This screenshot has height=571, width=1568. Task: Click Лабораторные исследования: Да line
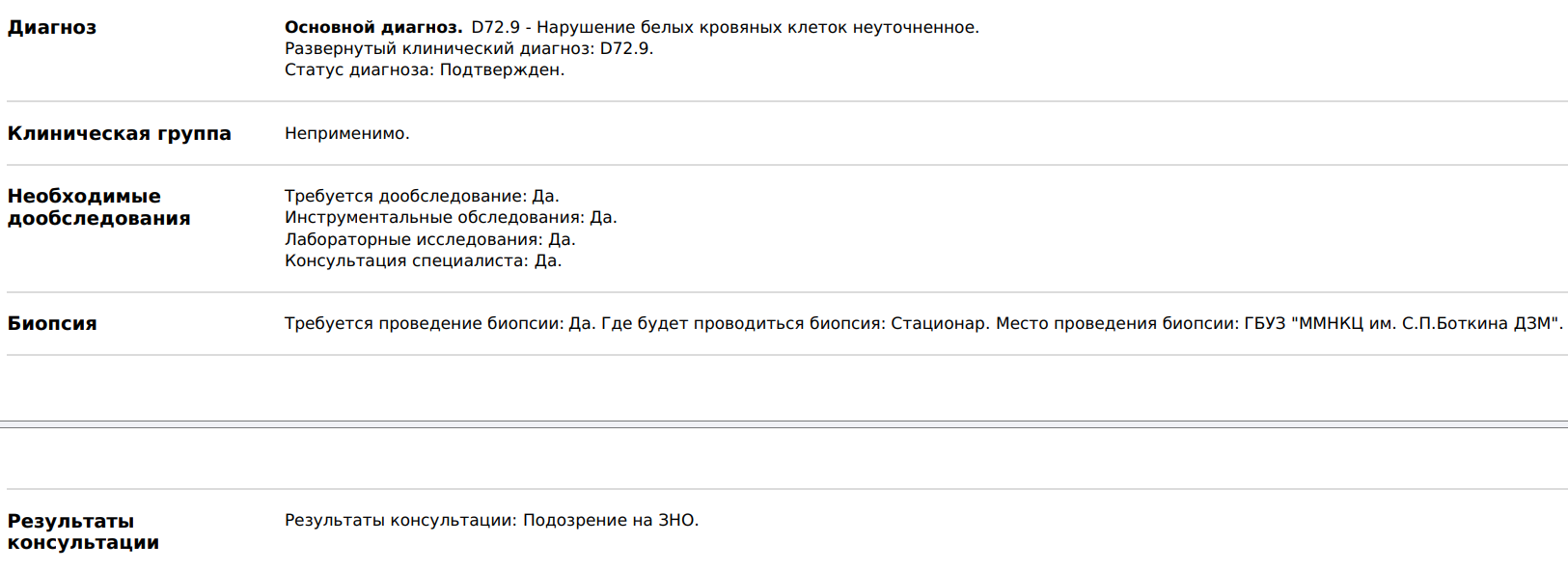point(430,239)
